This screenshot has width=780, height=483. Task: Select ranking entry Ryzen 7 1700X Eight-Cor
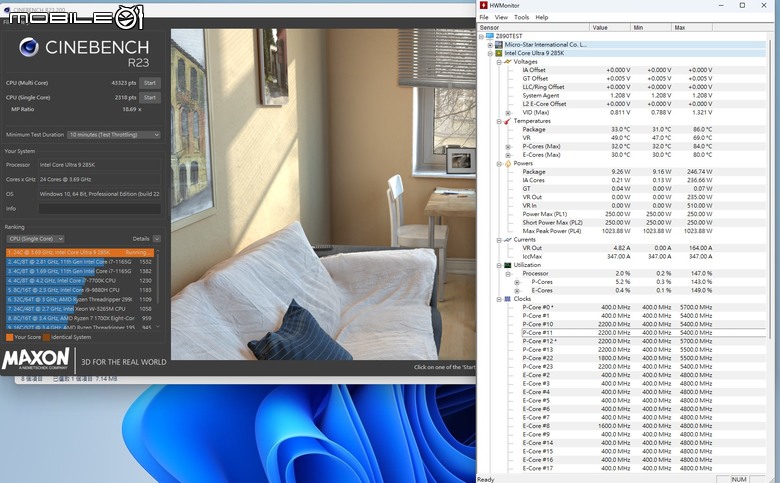click(80, 318)
